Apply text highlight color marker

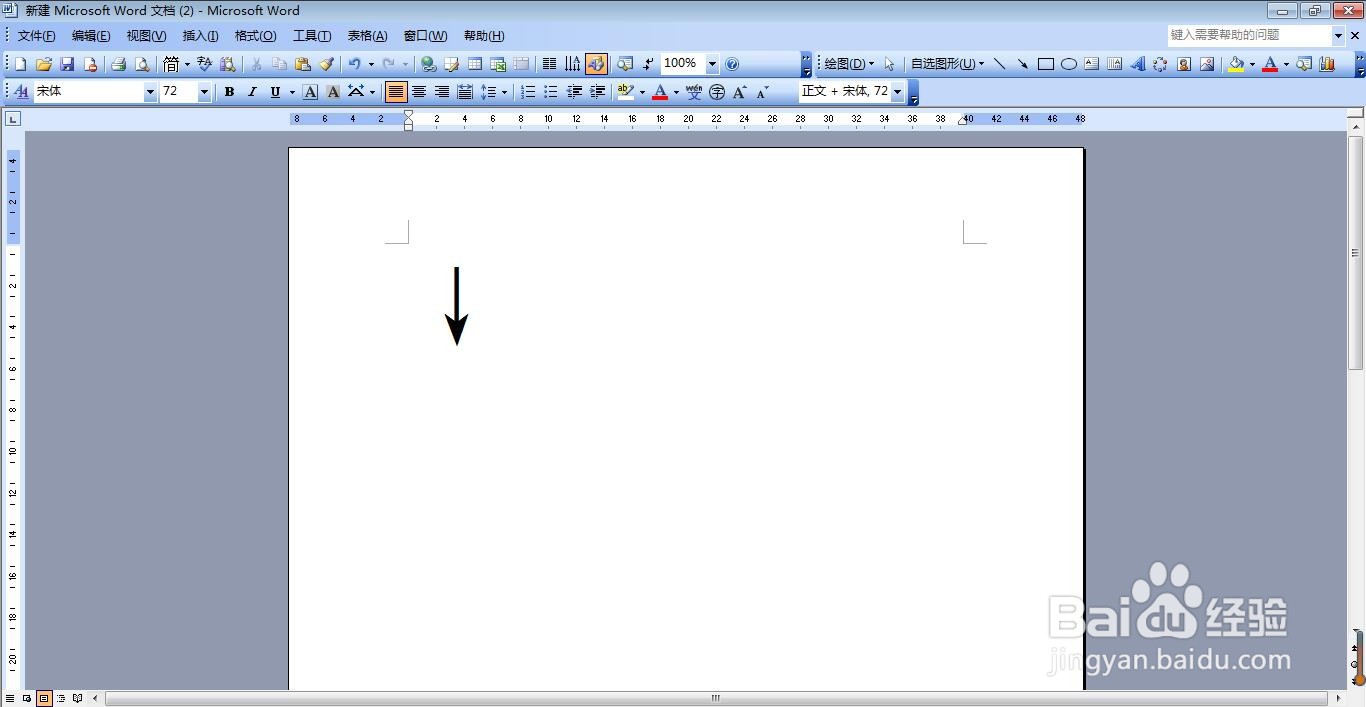[625, 92]
